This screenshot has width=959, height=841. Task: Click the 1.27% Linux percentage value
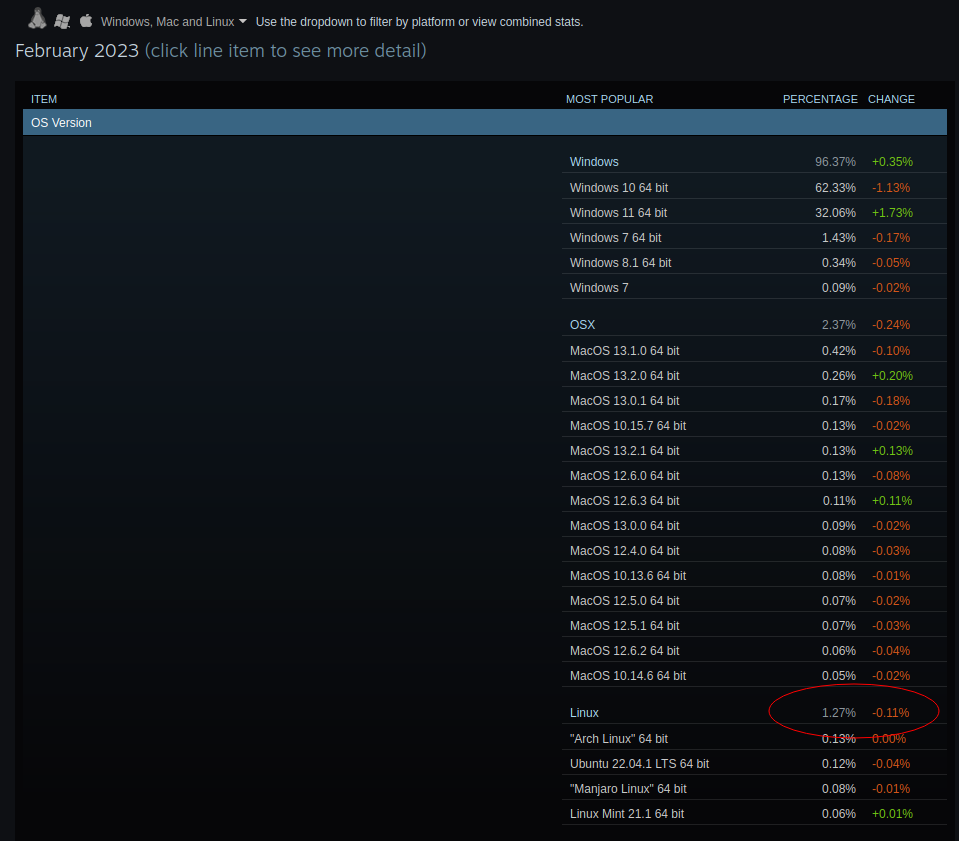click(839, 713)
